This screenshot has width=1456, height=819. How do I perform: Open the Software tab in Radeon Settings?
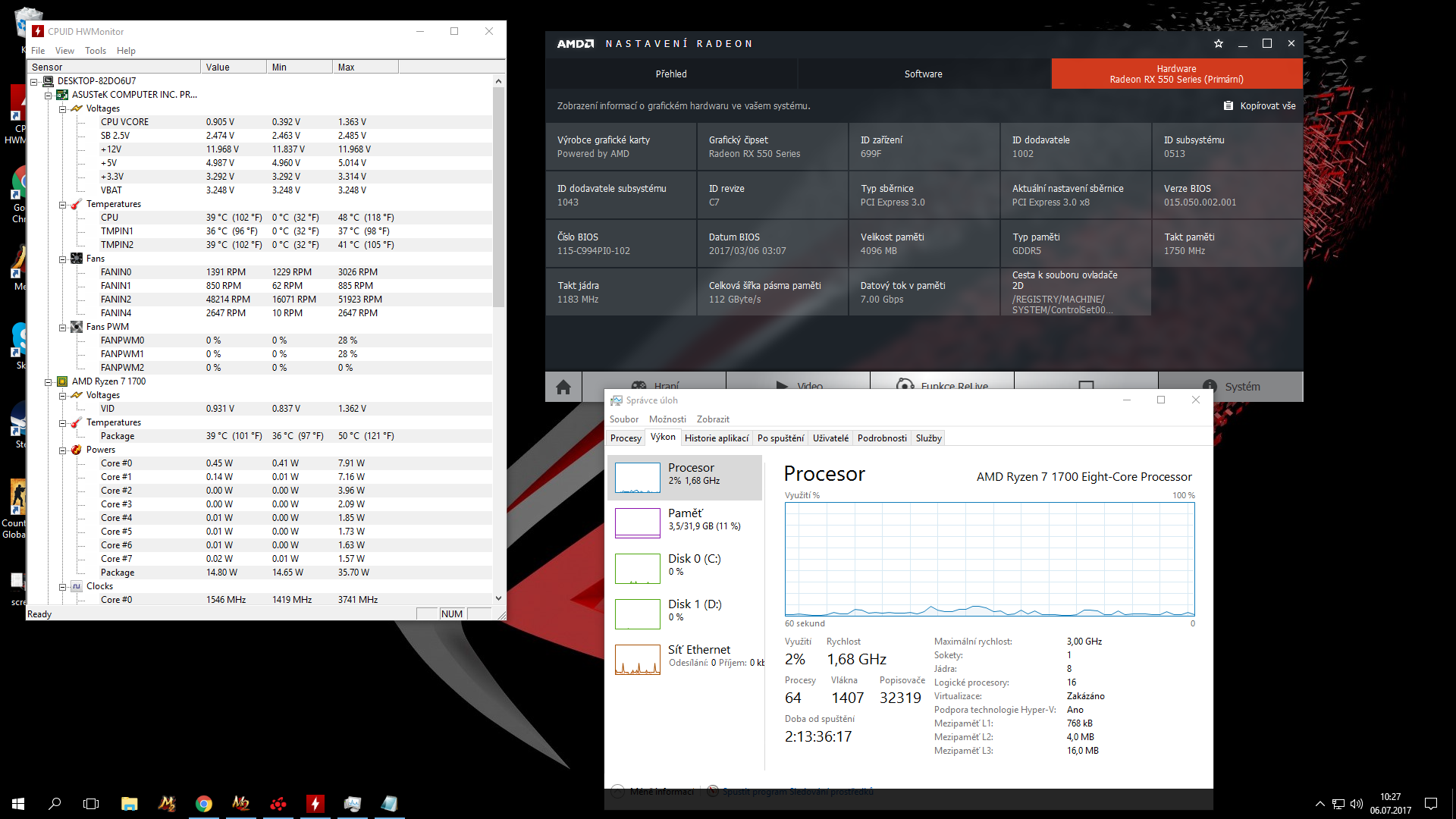[x=924, y=74]
